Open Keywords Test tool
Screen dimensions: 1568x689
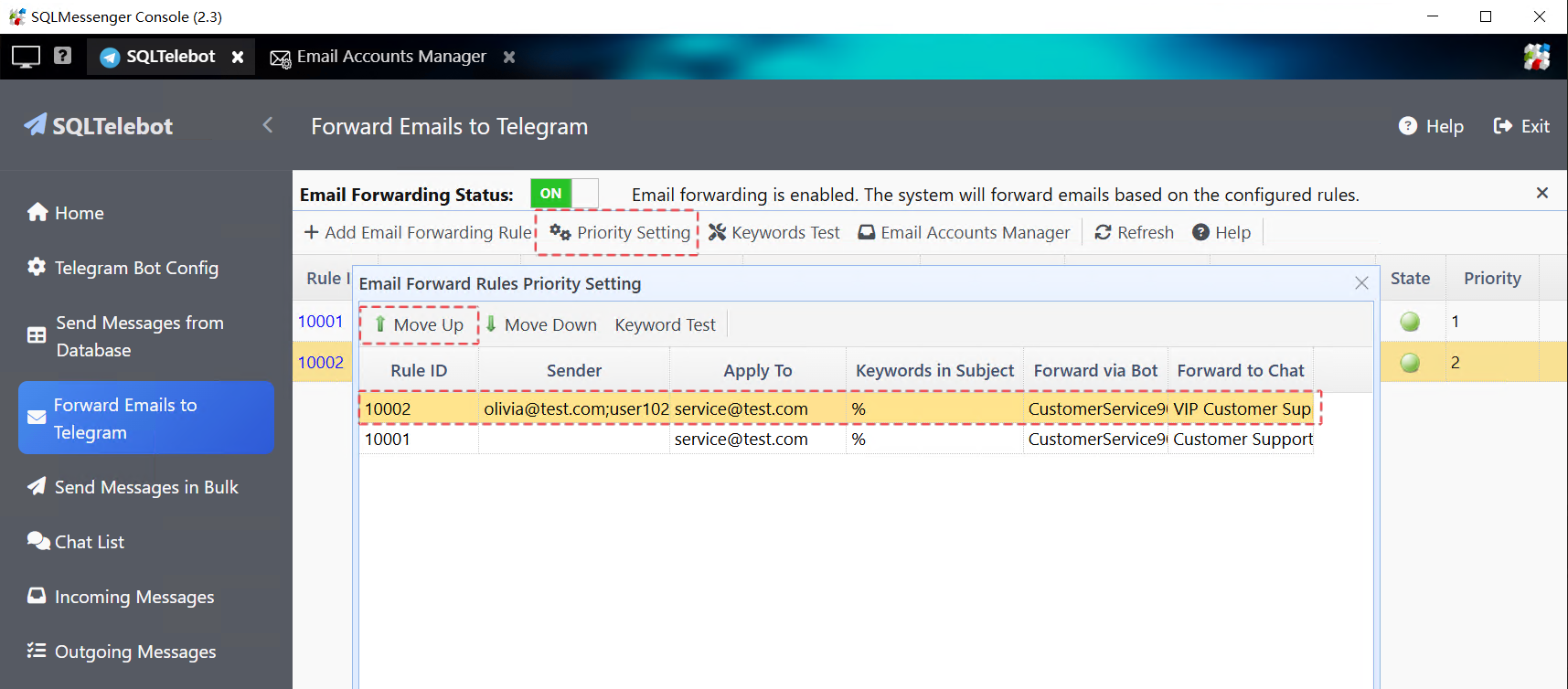774,233
